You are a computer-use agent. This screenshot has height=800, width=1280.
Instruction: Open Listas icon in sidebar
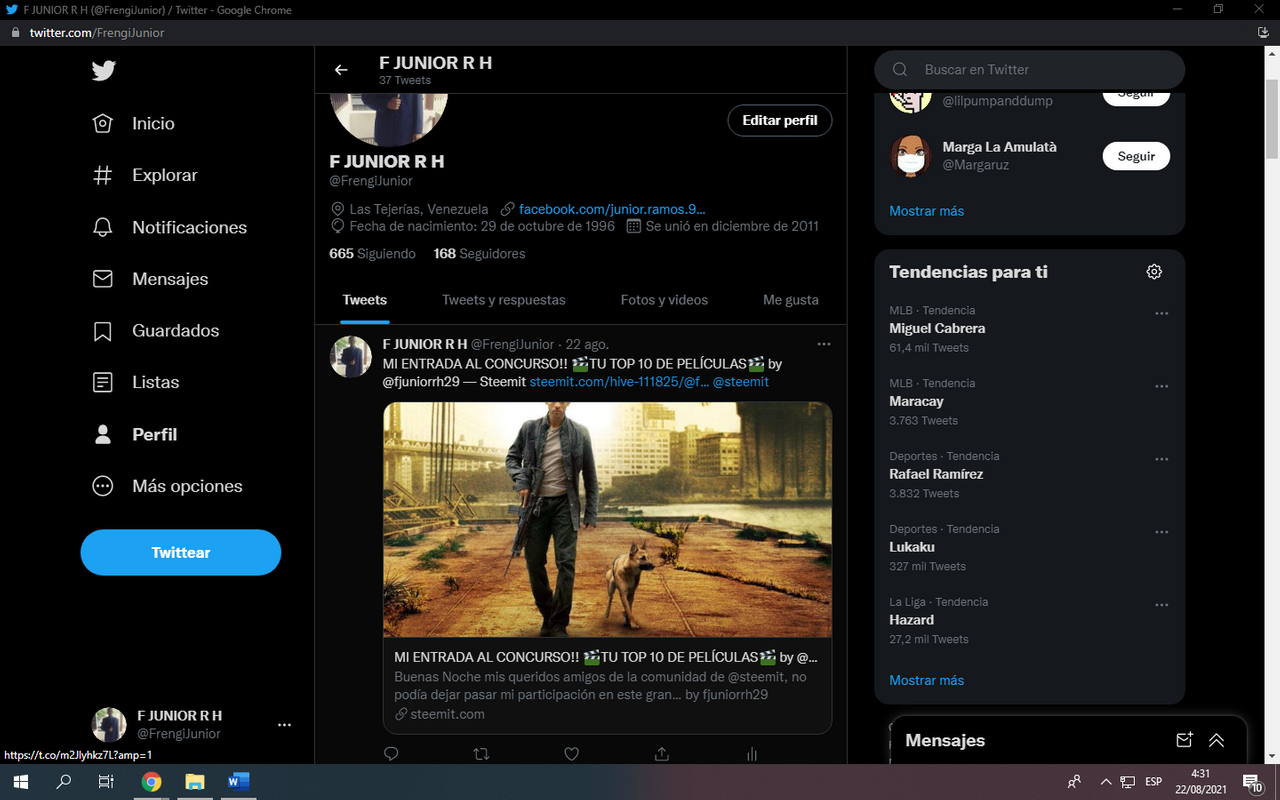tap(102, 382)
